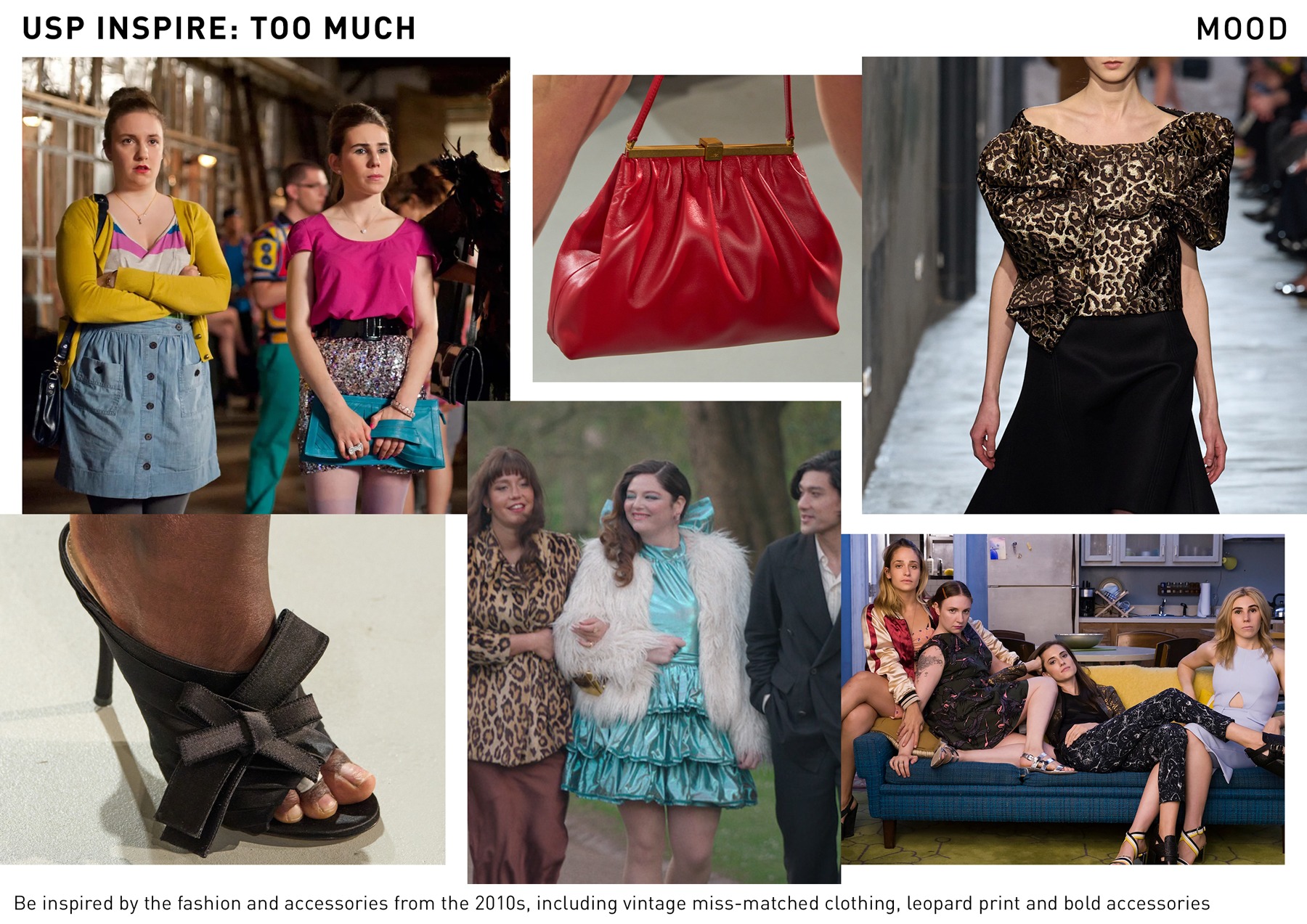Select the leopard print runway top image
Screen dimensions: 1307x924
(1084, 285)
